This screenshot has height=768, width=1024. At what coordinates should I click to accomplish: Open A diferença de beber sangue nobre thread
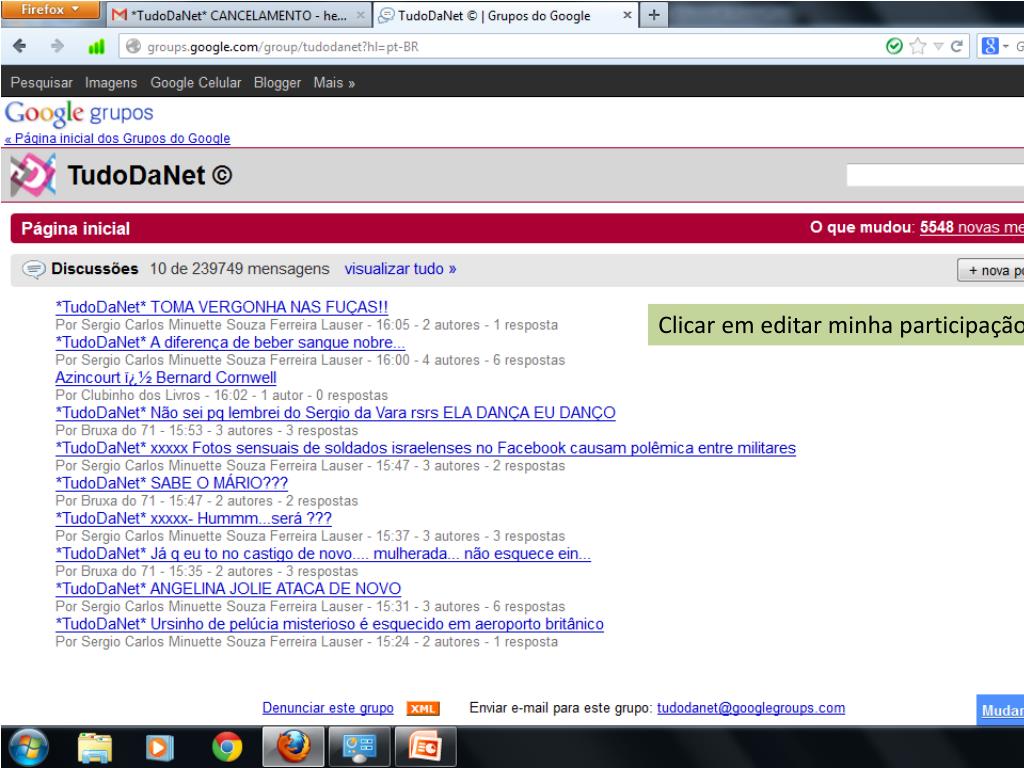tap(230, 342)
